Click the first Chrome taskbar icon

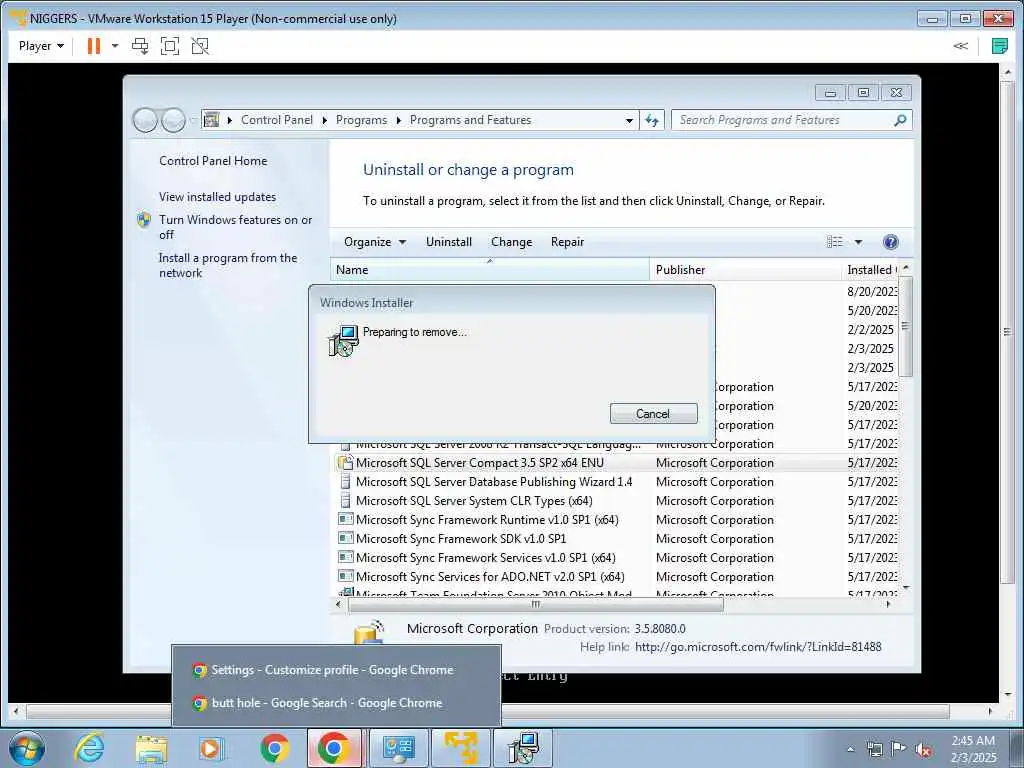click(274, 748)
